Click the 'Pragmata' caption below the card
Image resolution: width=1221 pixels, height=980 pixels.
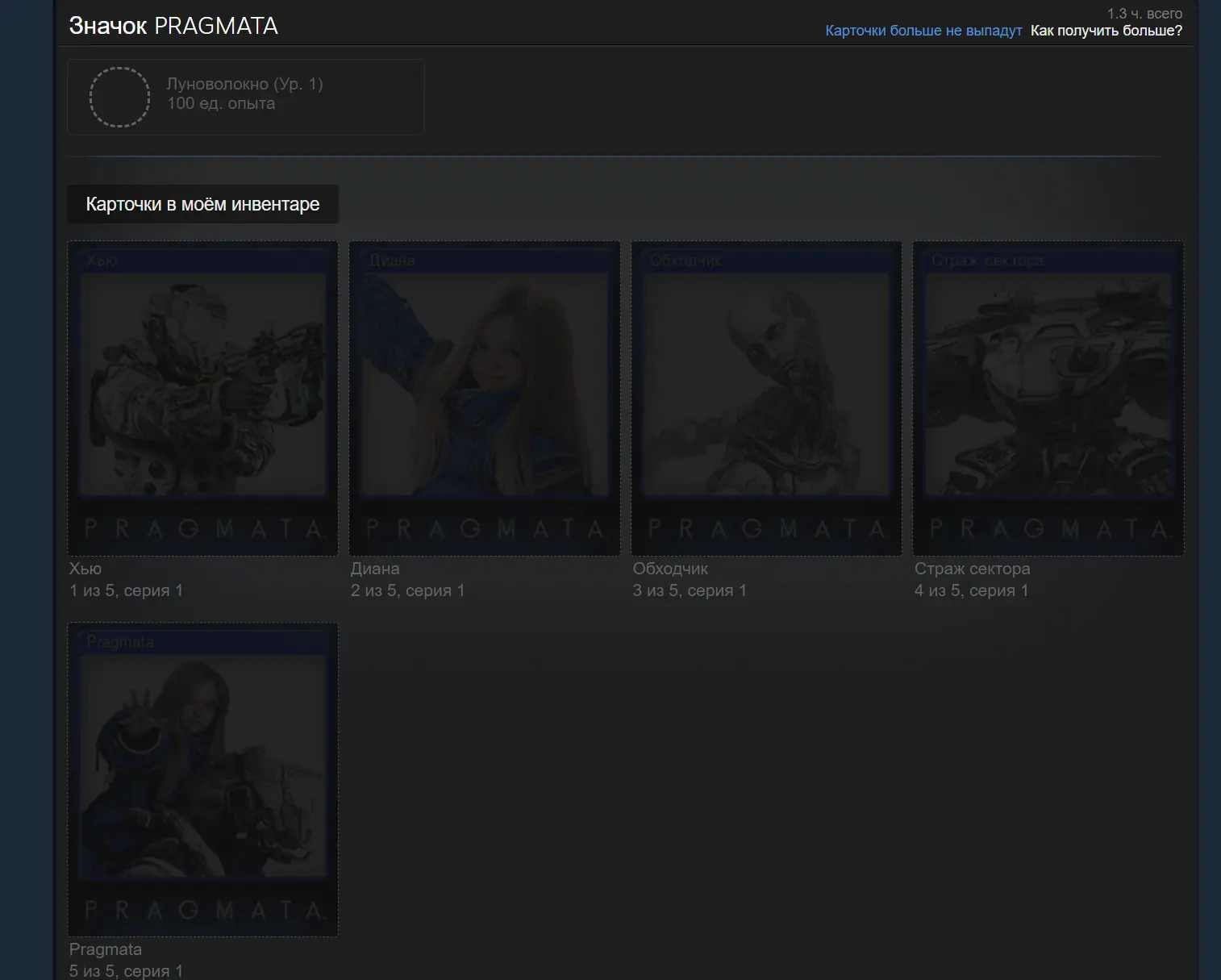[106, 949]
